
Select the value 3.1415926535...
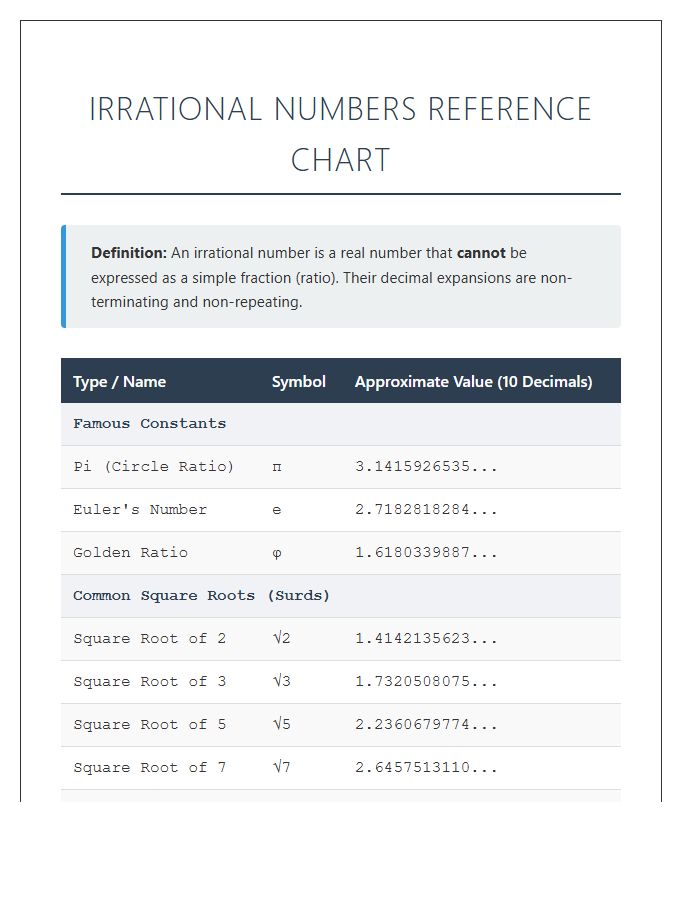coord(426,466)
